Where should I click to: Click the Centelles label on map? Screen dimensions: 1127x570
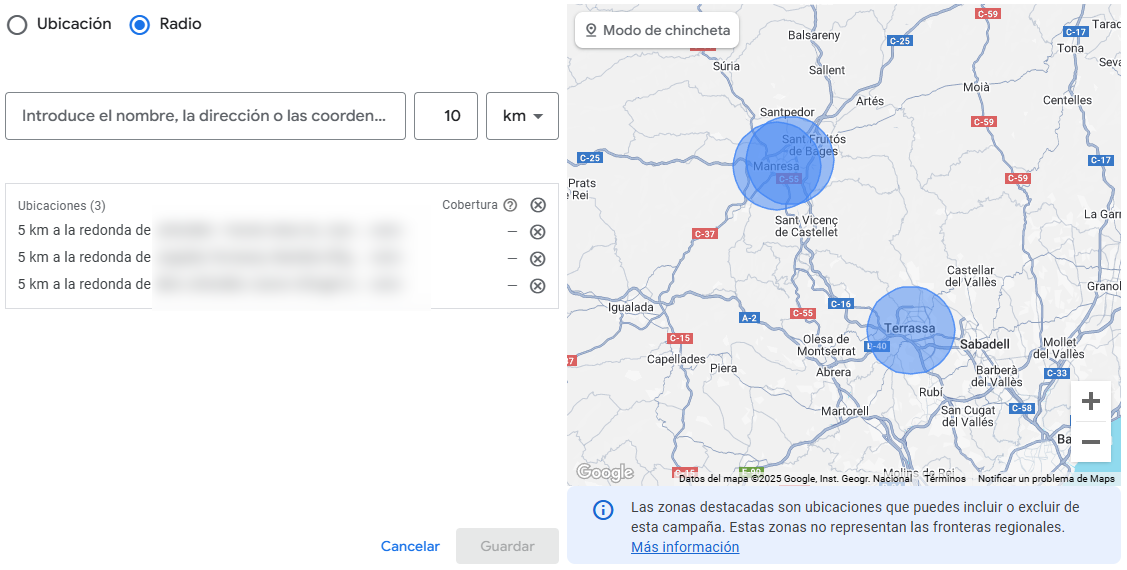coord(1067,100)
